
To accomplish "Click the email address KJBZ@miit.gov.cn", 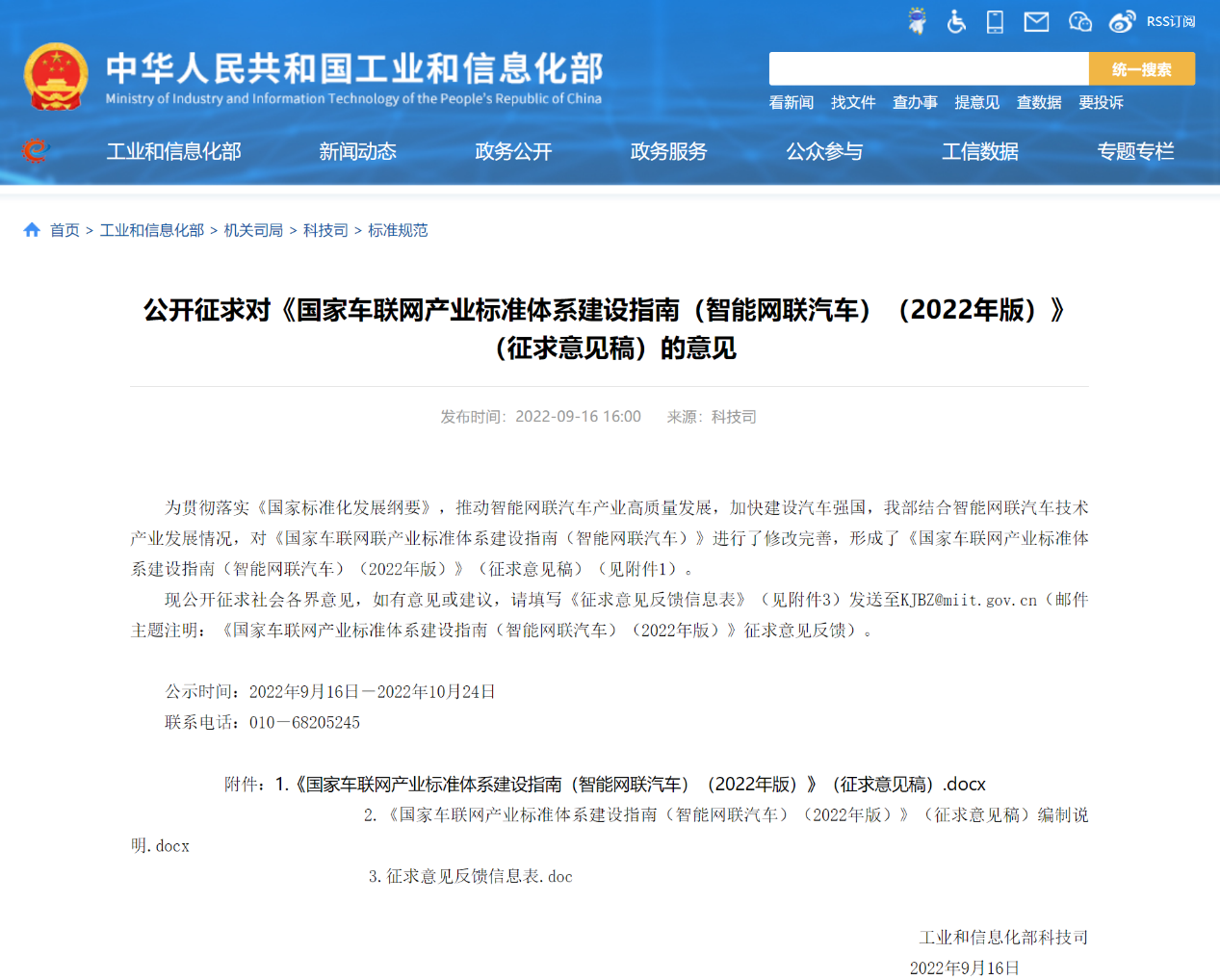I will click(x=969, y=600).
